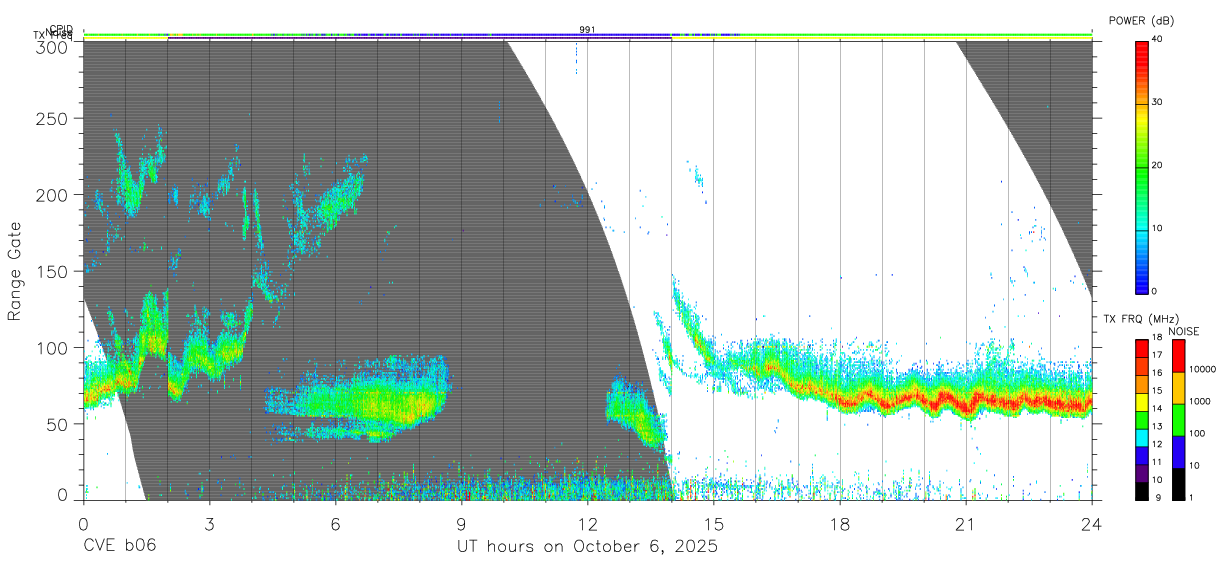Screen dimensions: 1228x567
Task: Click the CPID label at top left
Action: (x=61, y=29)
